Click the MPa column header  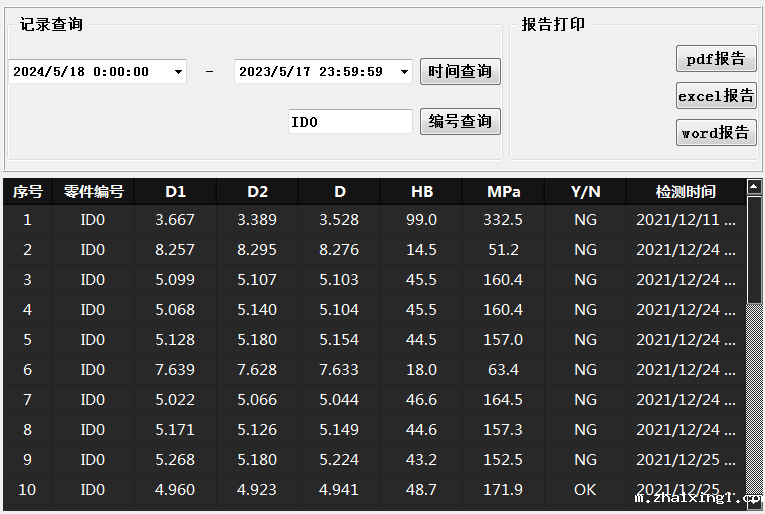tap(503, 192)
